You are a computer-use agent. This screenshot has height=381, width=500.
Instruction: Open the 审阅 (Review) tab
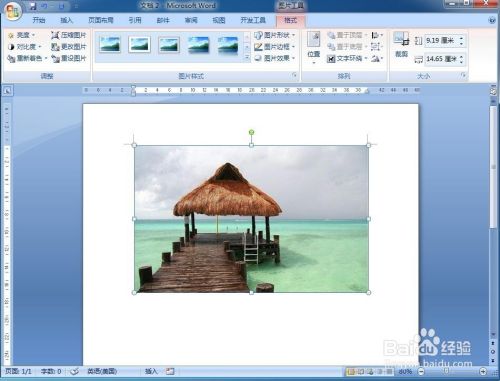click(191, 20)
